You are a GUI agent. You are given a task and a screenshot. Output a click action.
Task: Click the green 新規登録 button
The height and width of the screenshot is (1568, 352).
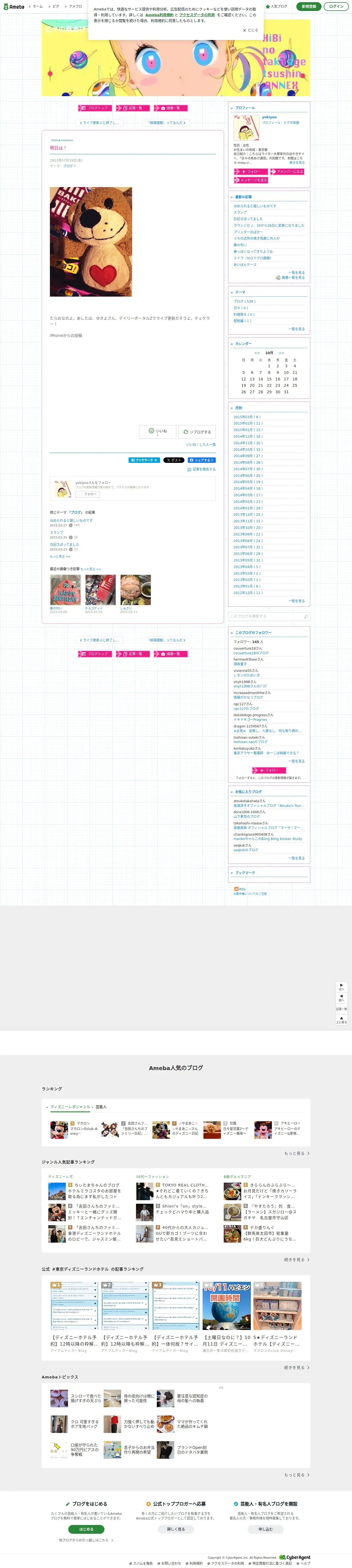pos(309,7)
